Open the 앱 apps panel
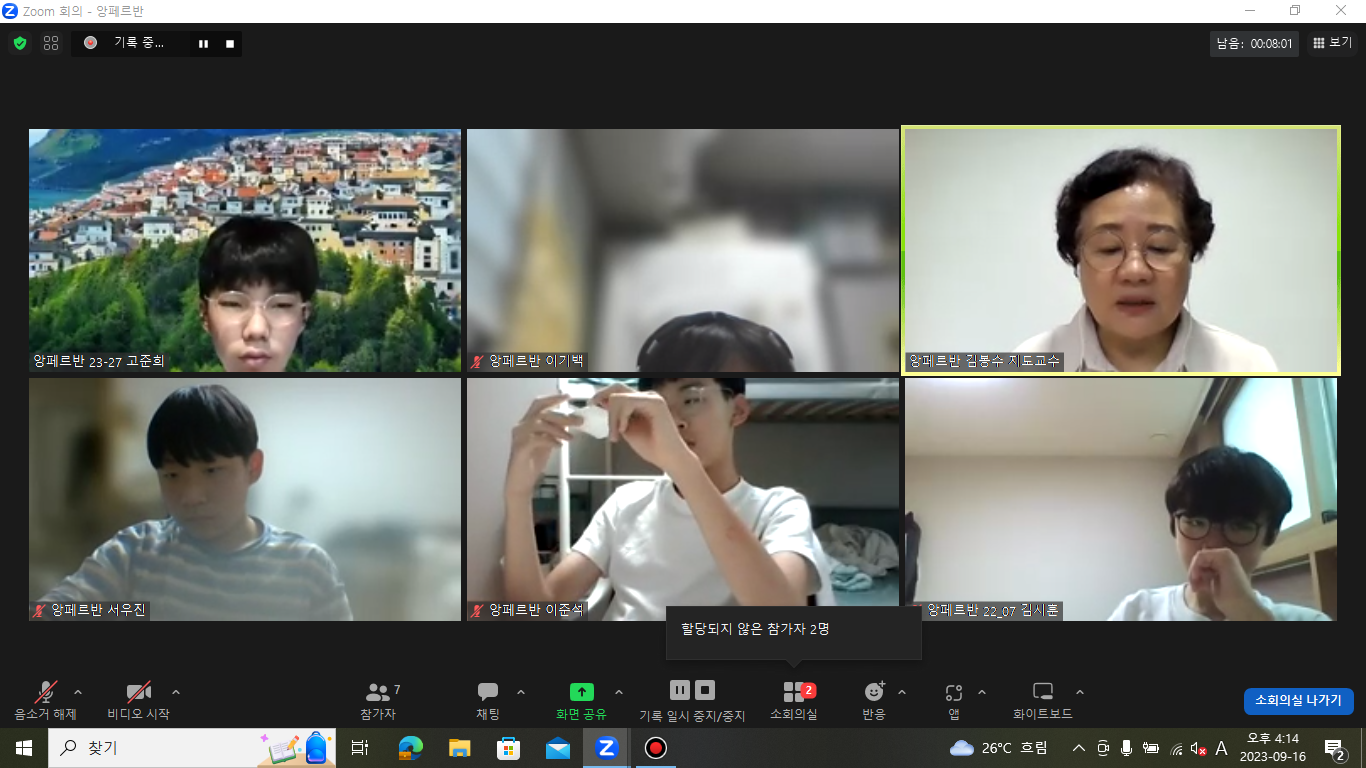 pos(954,700)
